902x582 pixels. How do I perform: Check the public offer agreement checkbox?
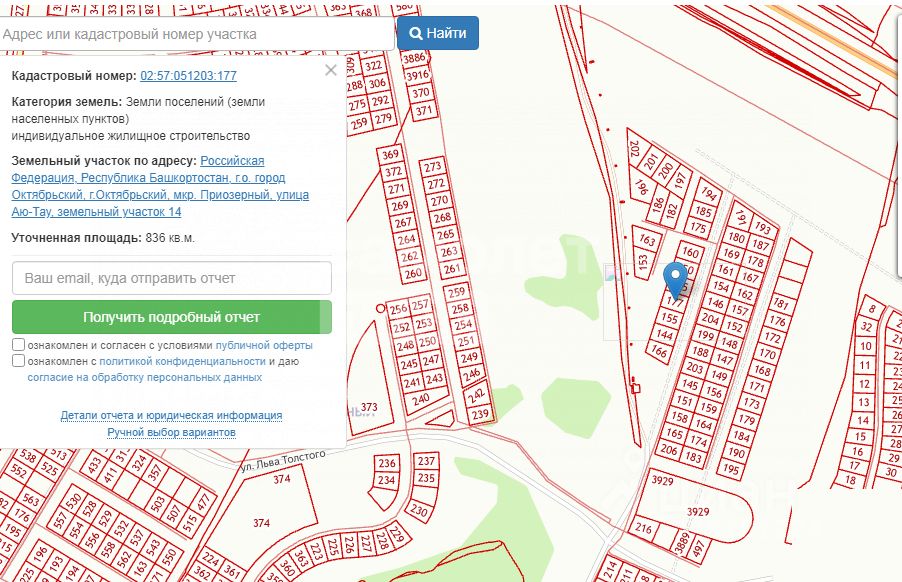point(18,344)
